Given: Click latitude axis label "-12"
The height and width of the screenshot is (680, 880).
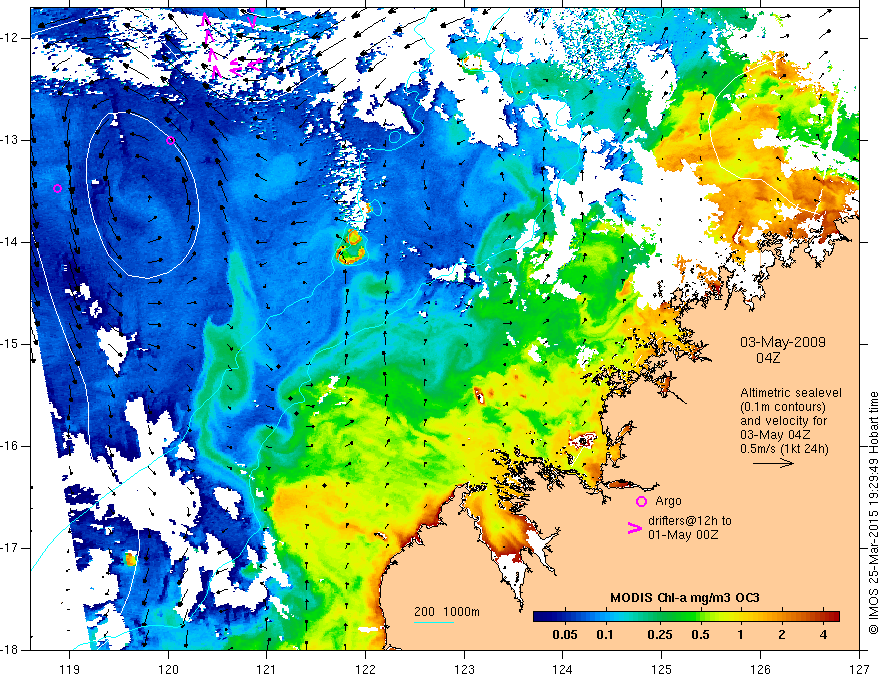Looking at the screenshot, I should point(10,38).
